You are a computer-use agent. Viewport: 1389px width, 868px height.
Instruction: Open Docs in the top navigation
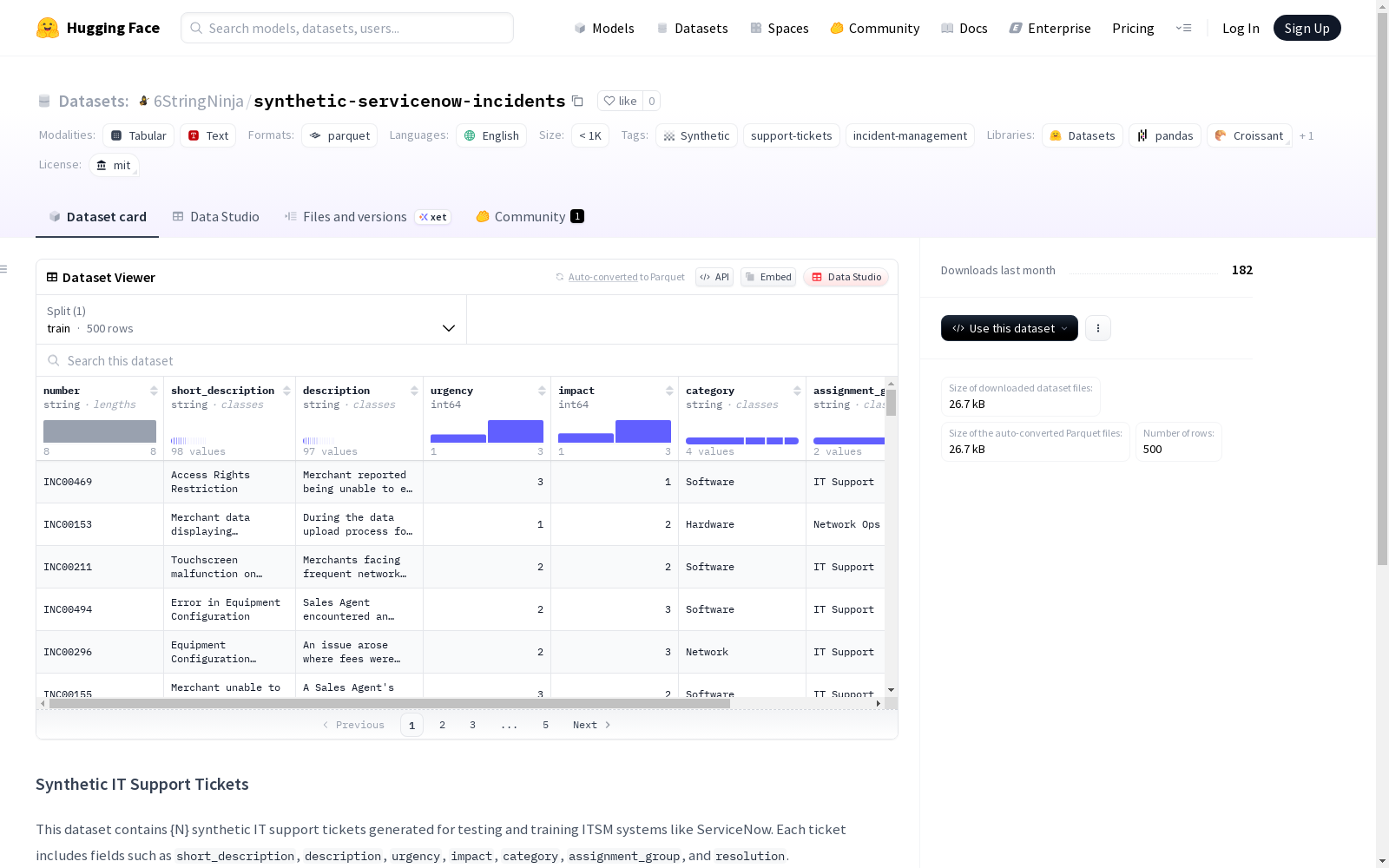pos(964,28)
